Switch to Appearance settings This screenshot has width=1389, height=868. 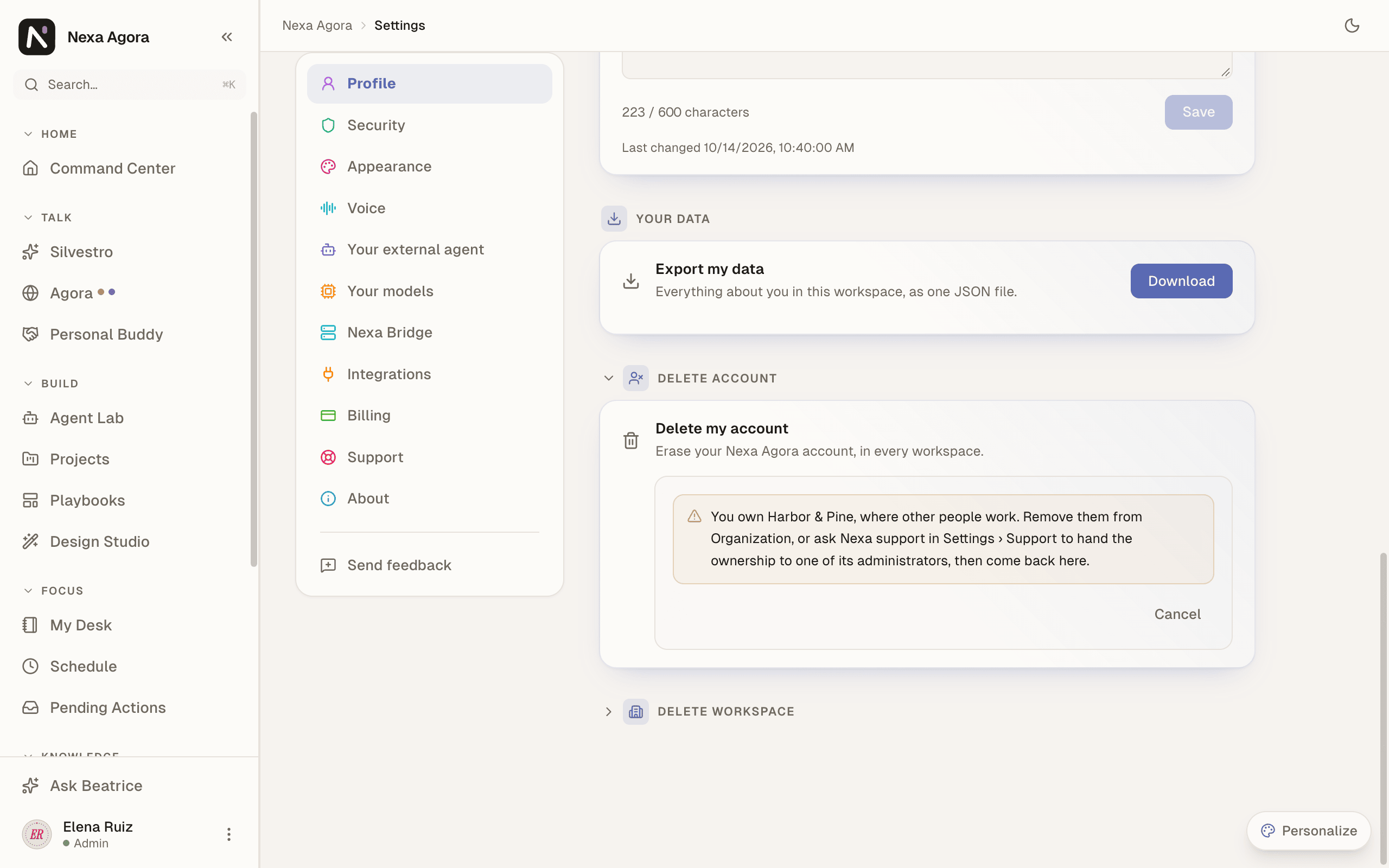pos(429,167)
